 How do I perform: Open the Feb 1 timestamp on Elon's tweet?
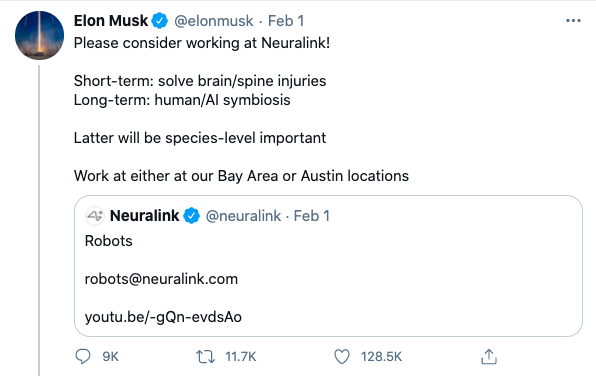click(286, 21)
